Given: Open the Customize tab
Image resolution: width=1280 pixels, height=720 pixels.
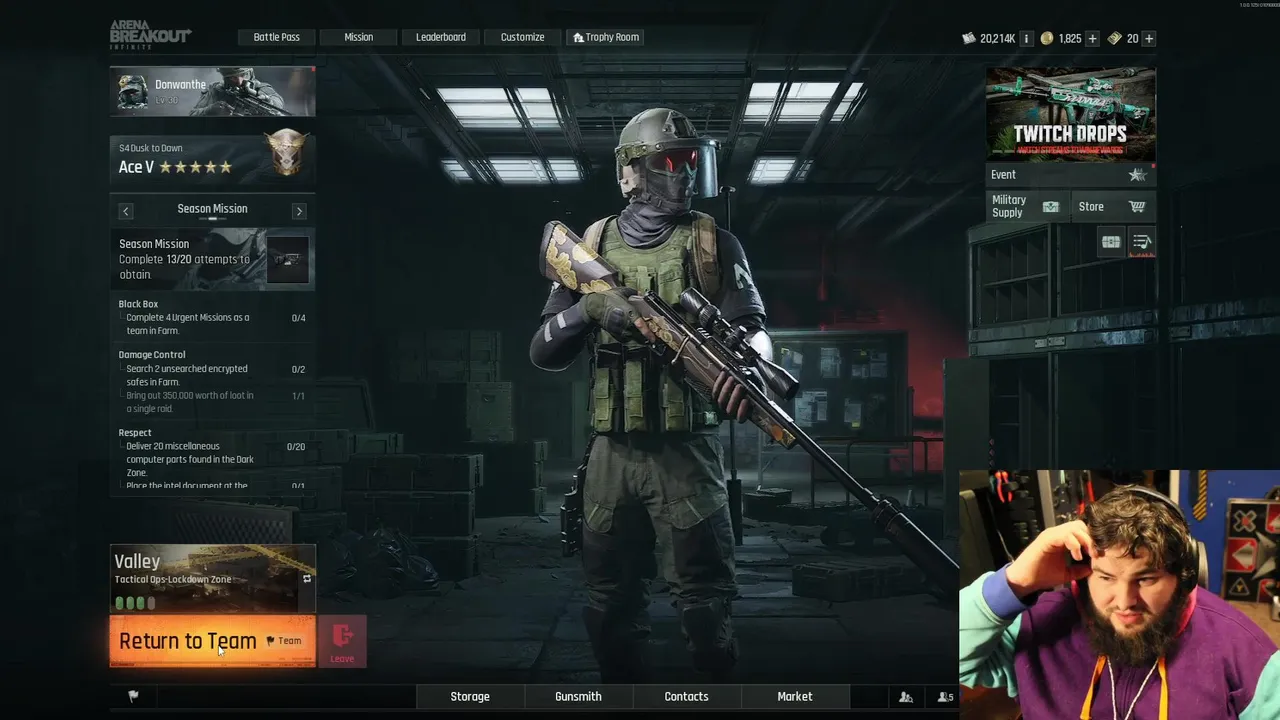Looking at the screenshot, I should click(522, 37).
